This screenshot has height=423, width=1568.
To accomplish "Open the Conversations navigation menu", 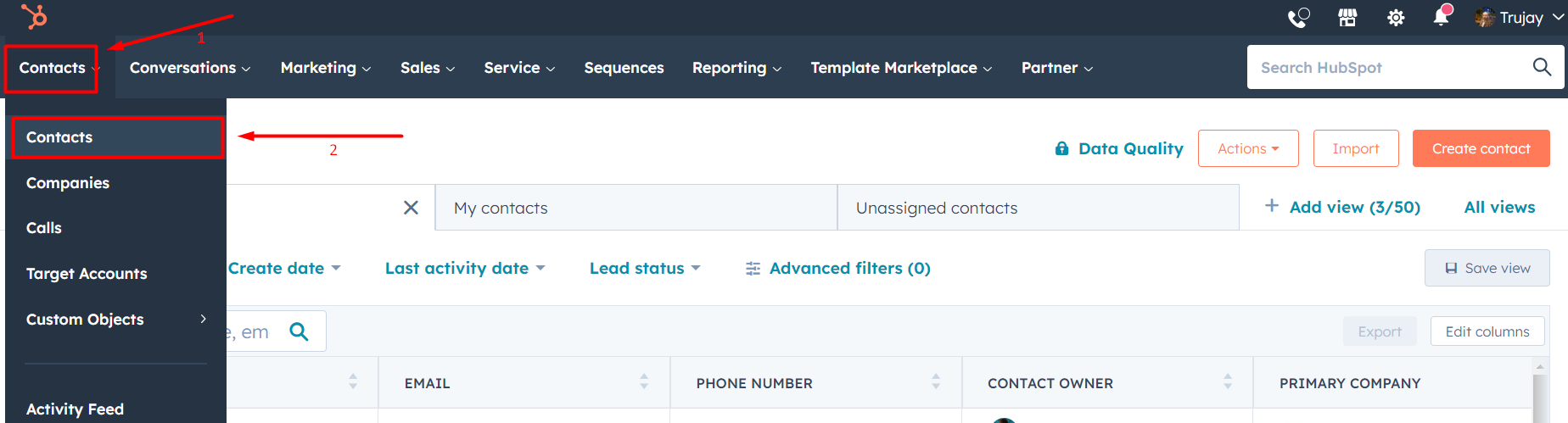I will point(190,68).
